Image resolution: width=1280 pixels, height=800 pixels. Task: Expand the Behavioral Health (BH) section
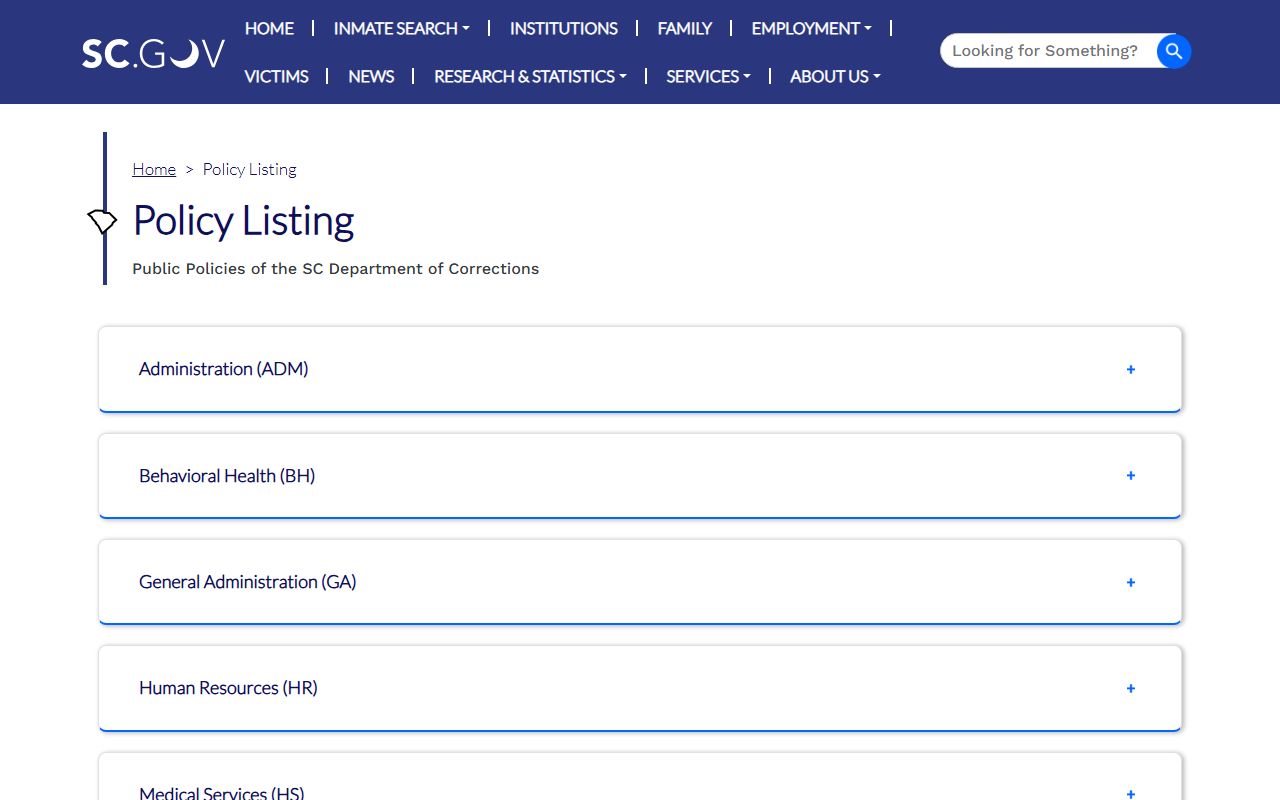click(640, 476)
